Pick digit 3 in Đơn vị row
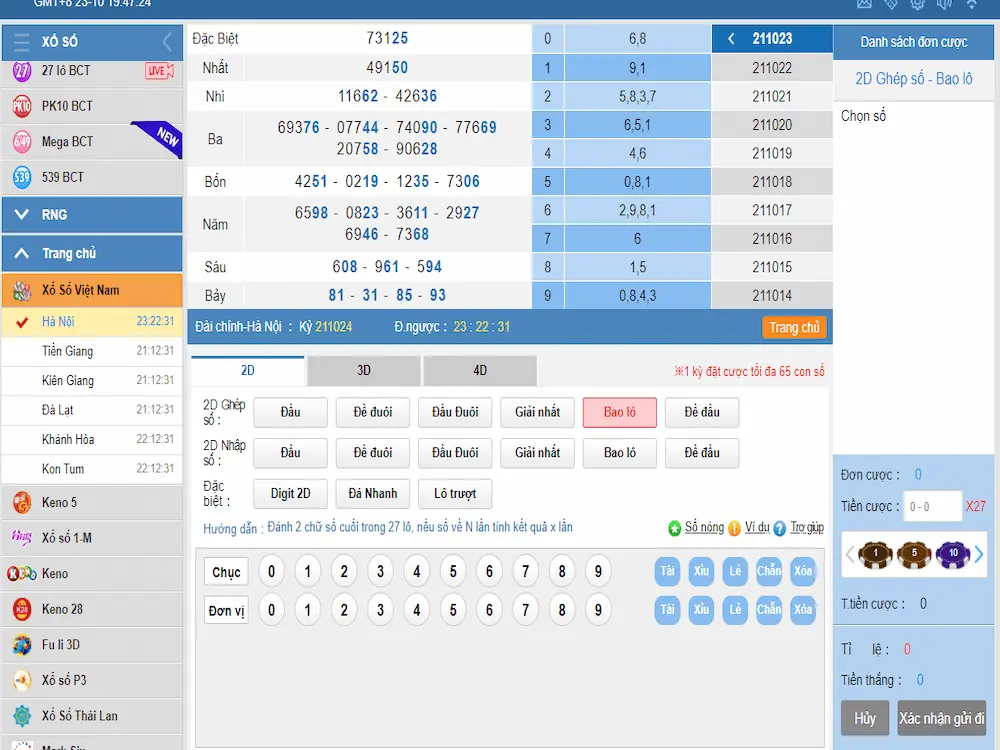 tap(380, 610)
